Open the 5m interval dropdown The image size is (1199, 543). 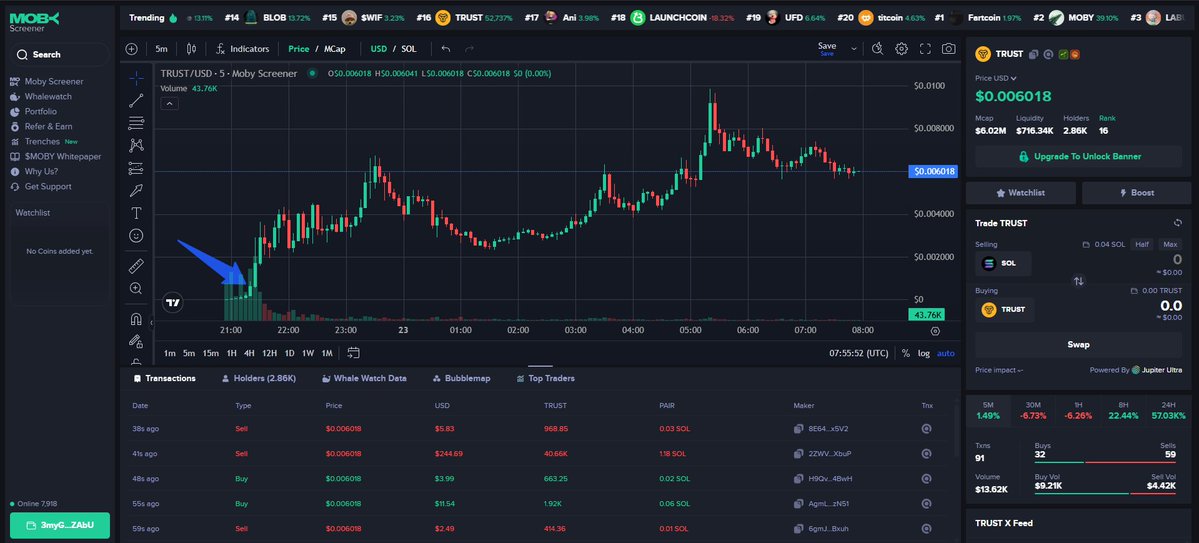[161, 49]
